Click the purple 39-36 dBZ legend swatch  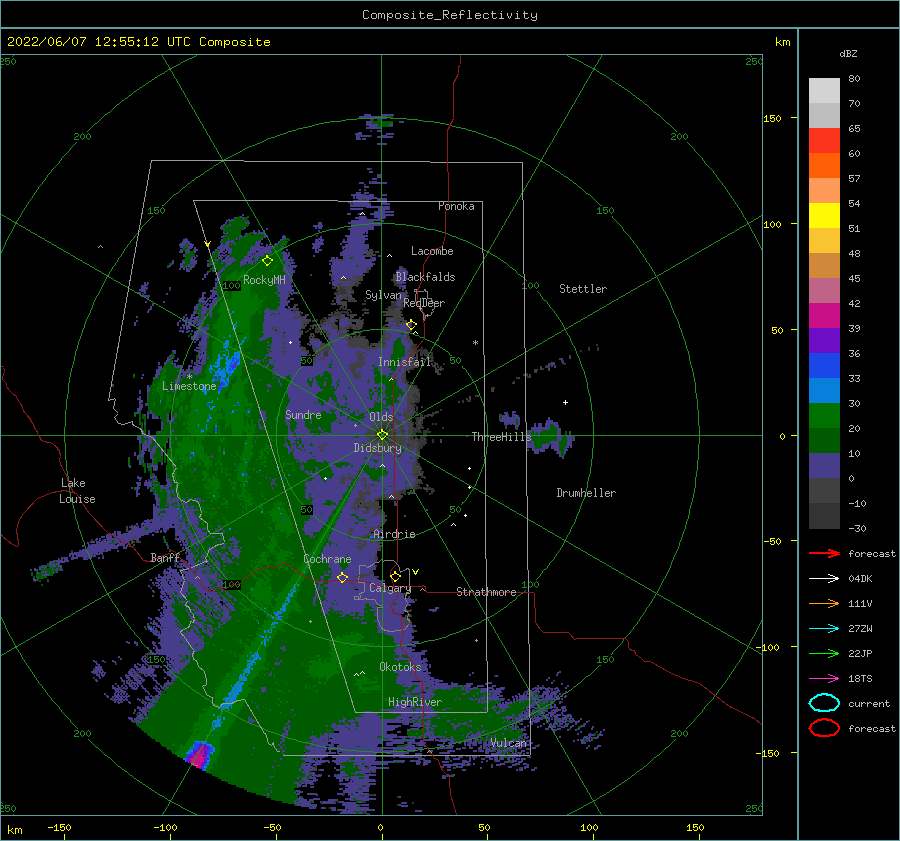824,340
